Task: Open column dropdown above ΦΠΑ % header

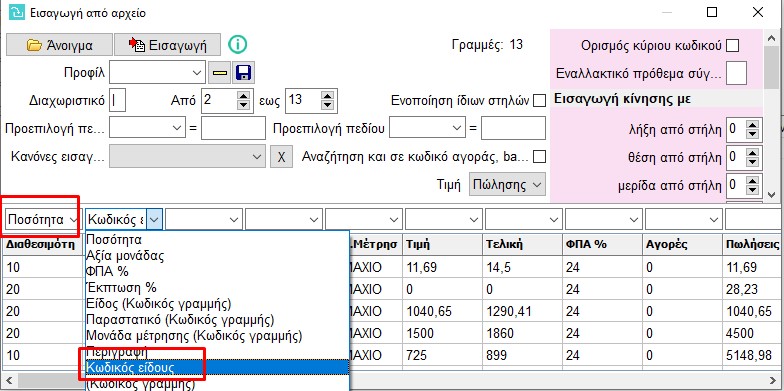Action: pyautogui.click(x=604, y=219)
